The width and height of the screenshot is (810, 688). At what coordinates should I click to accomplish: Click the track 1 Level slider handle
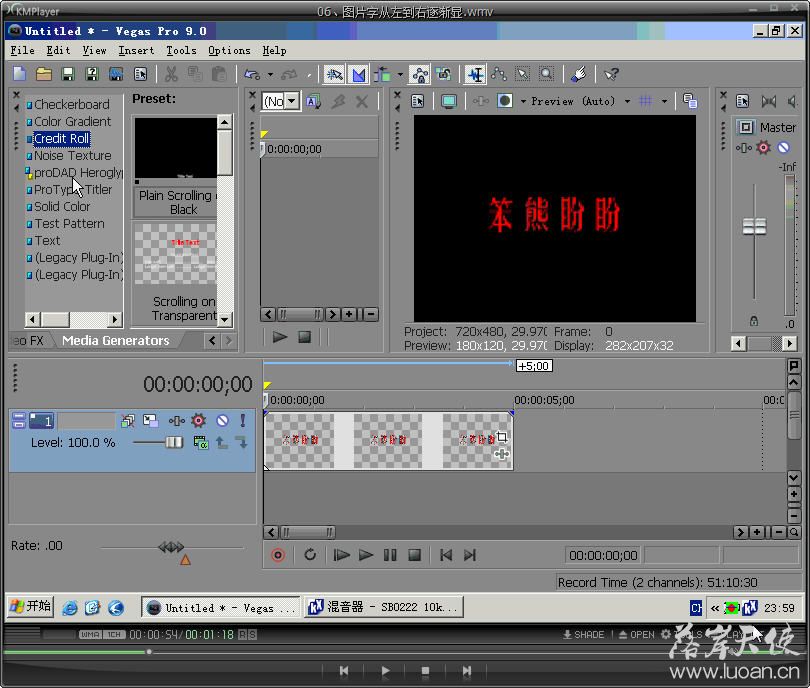click(174, 443)
